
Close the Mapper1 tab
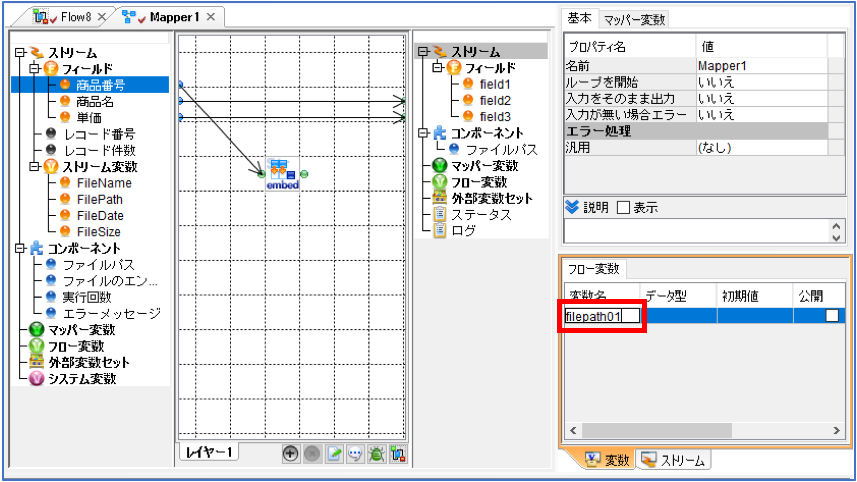(211, 17)
